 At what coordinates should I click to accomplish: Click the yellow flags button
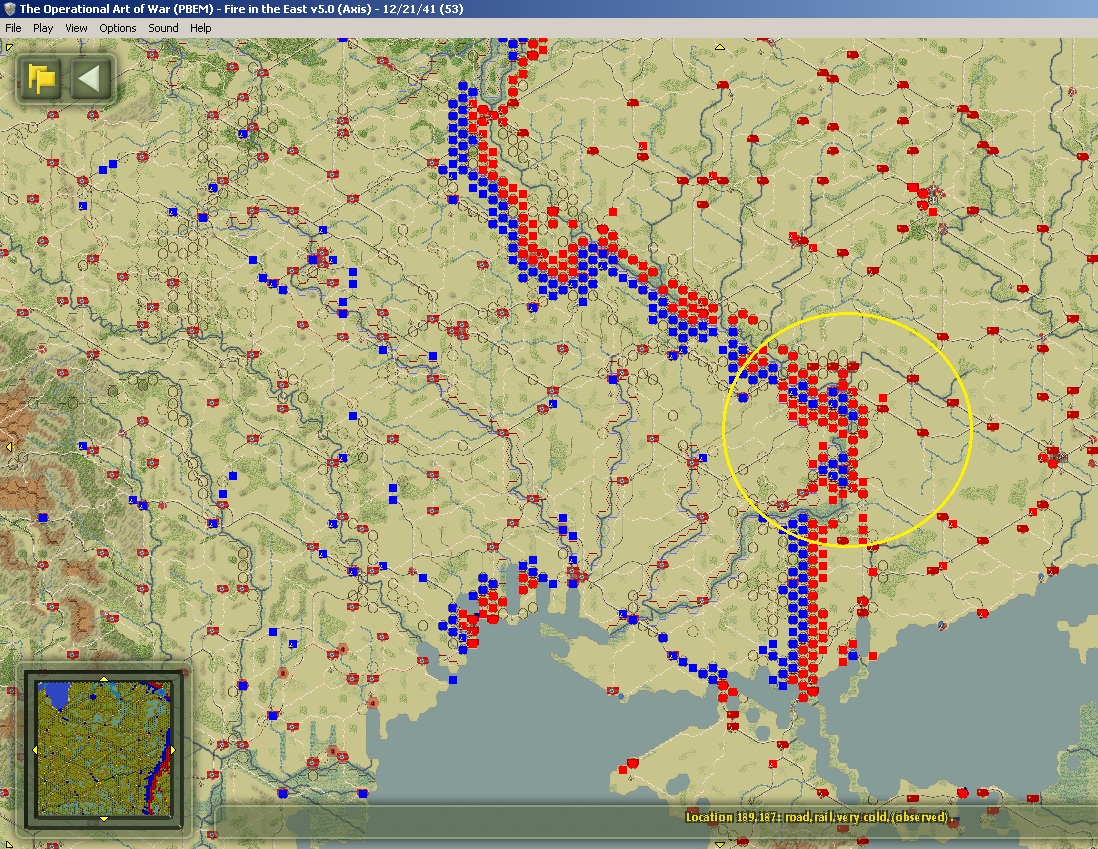(x=41, y=78)
